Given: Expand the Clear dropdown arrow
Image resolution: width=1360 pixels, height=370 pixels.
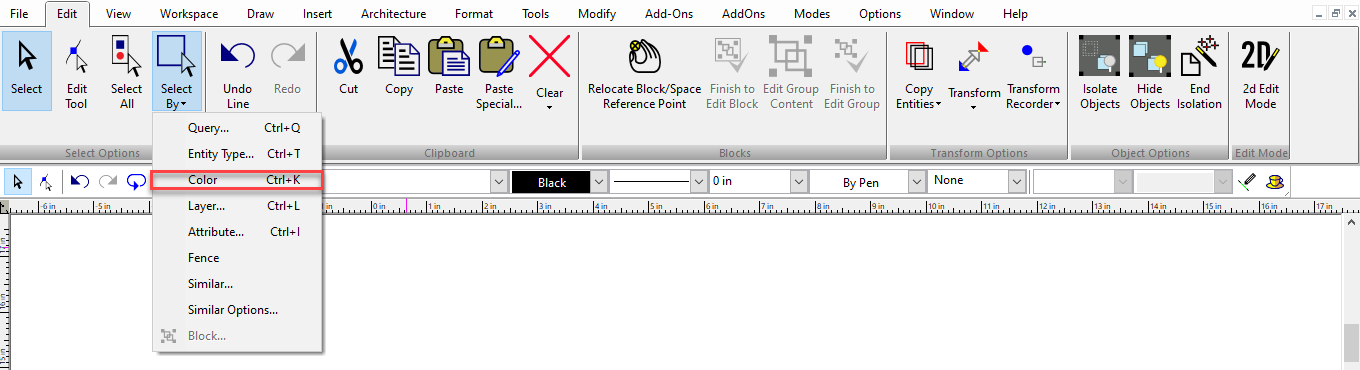Looking at the screenshot, I should pyautogui.click(x=549, y=106).
